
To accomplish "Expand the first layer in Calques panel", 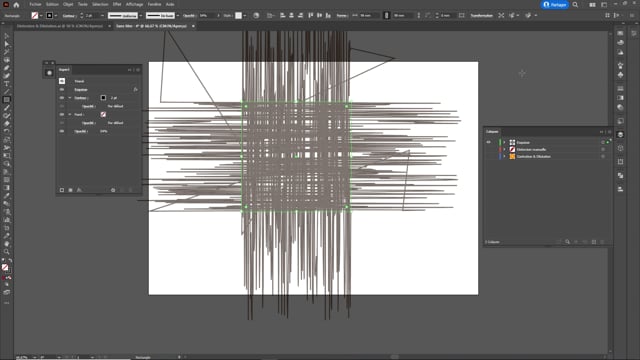I will click(504, 142).
